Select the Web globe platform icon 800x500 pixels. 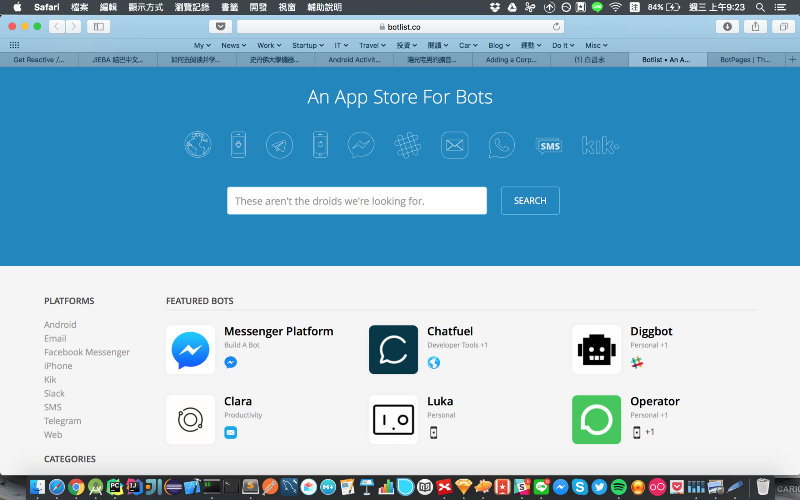[198, 145]
